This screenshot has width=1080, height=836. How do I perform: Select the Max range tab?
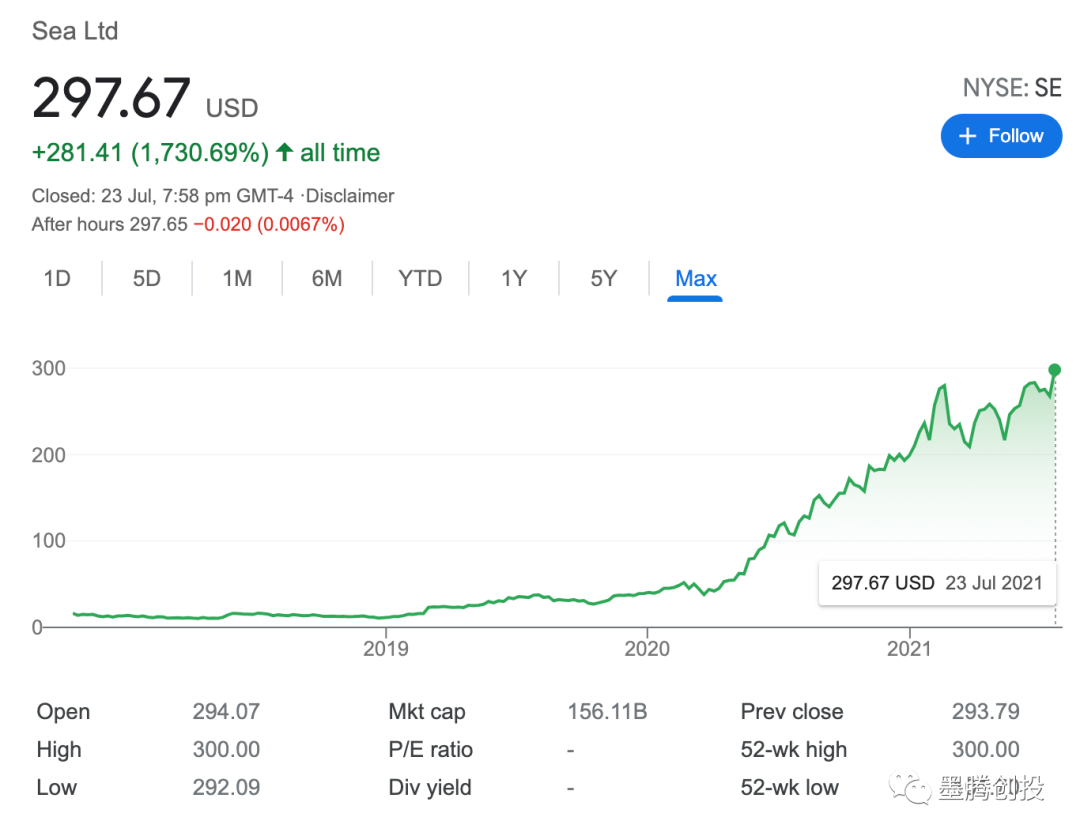(x=696, y=279)
